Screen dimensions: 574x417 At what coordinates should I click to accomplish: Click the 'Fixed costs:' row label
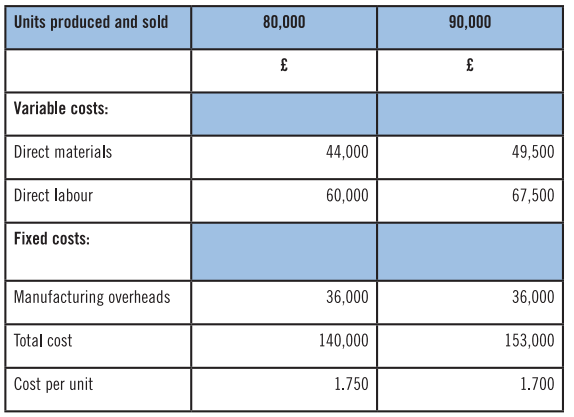tap(52, 239)
